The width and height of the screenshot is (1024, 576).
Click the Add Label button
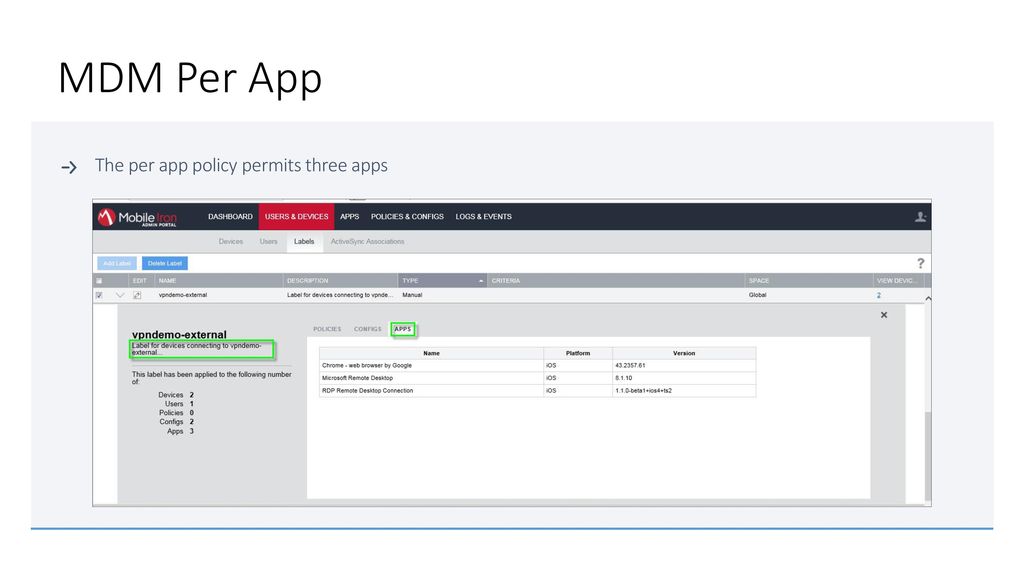[117, 263]
